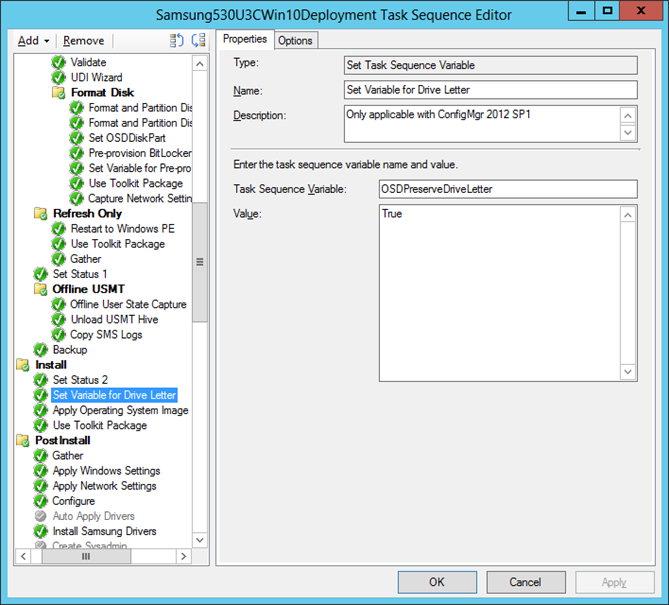Image resolution: width=669 pixels, height=605 pixels.
Task: Click the green check icon beside Backup
Action: click(x=40, y=350)
